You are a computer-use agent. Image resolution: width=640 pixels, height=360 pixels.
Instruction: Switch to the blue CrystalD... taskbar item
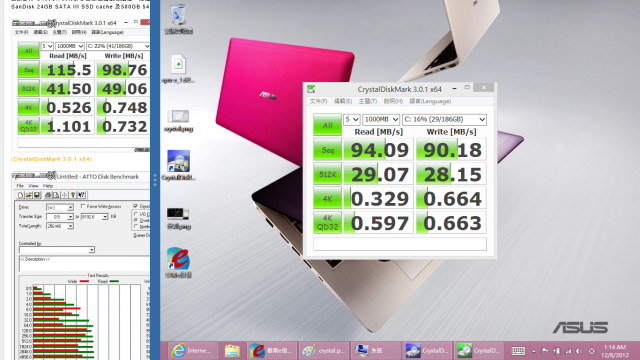tap(427, 351)
